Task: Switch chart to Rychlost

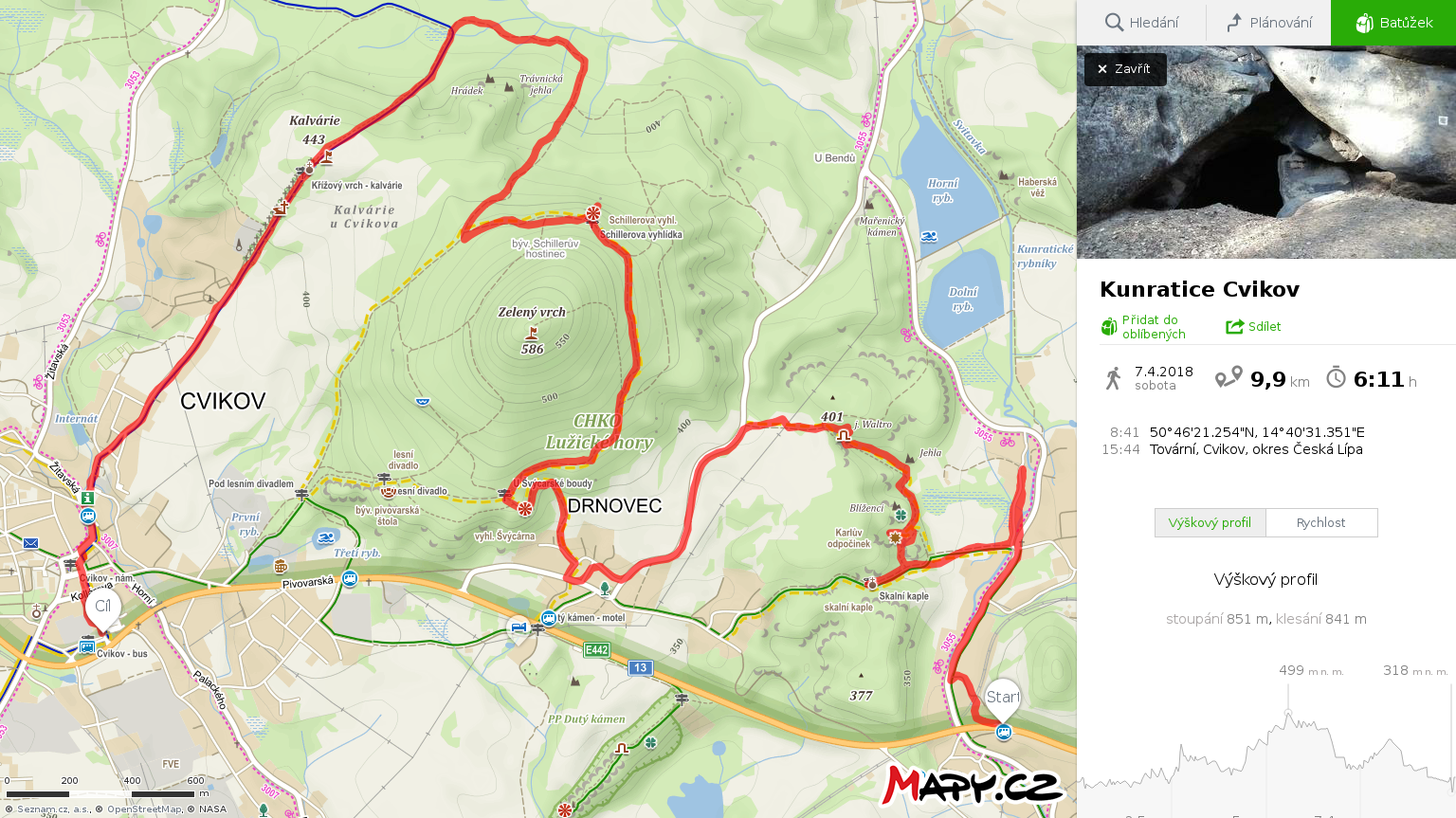Action: [x=1321, y=523]
